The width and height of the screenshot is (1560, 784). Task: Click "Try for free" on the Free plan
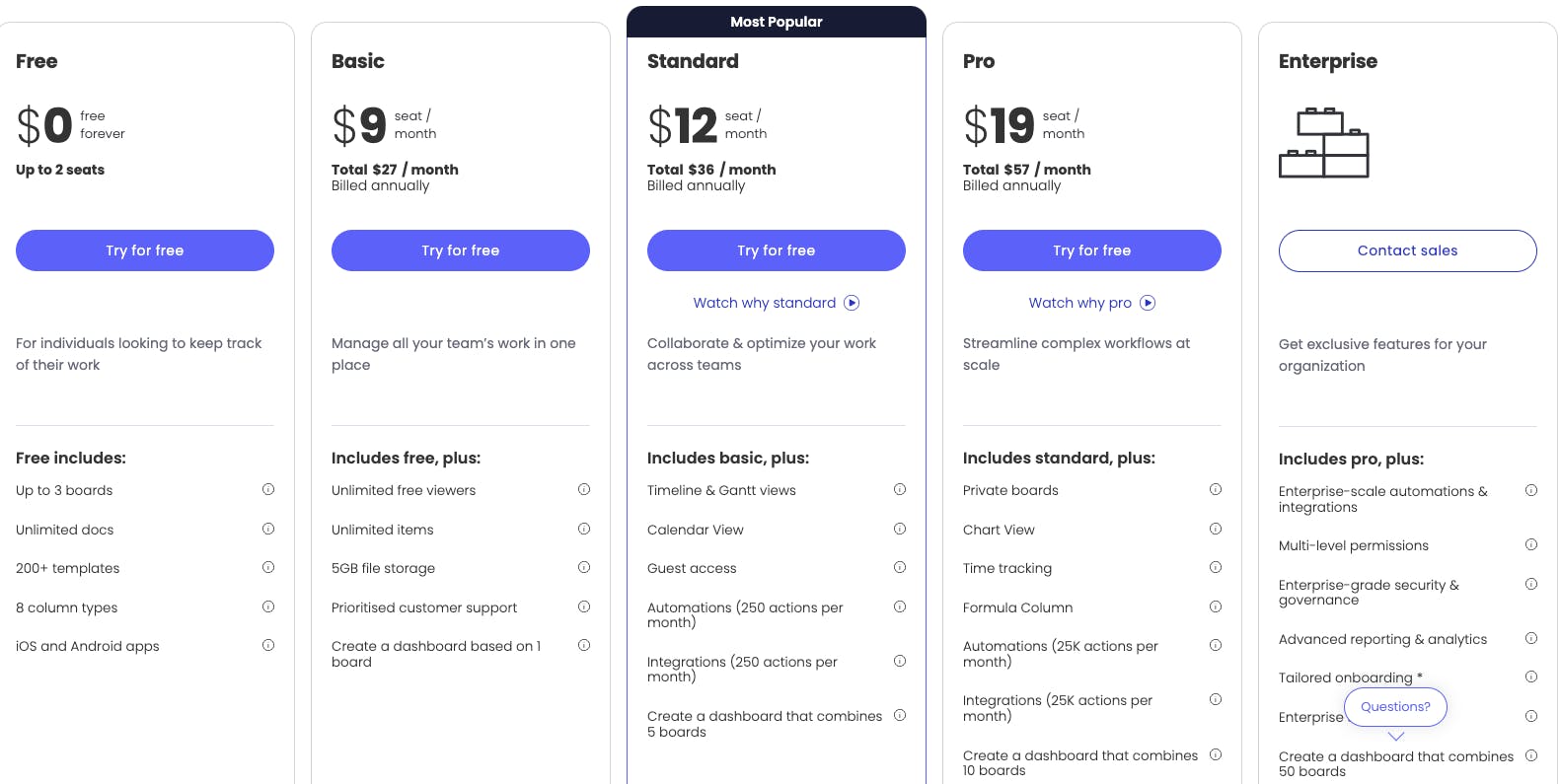tap(144, 250)
